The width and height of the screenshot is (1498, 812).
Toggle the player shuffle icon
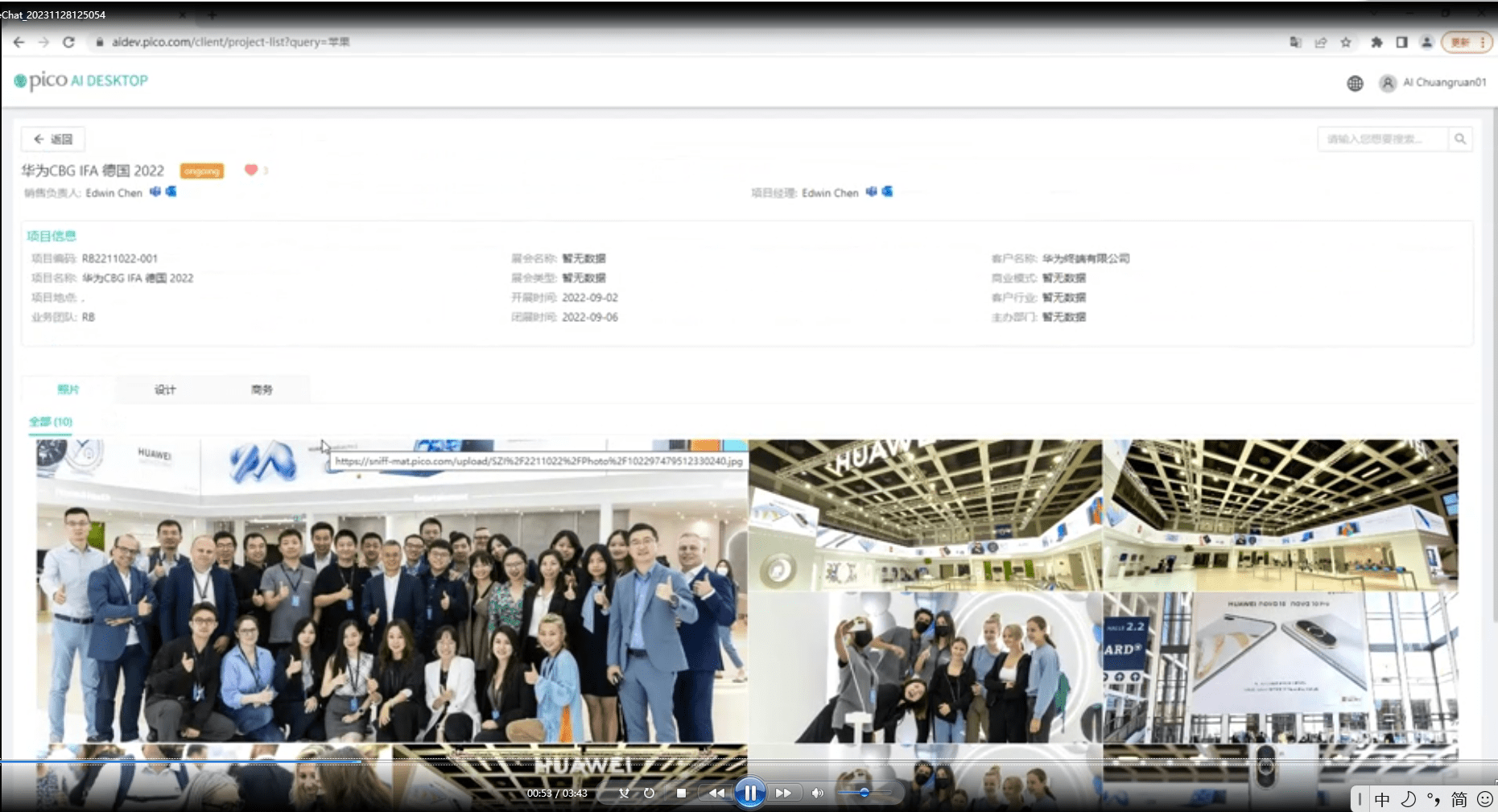tap(624, 793)
